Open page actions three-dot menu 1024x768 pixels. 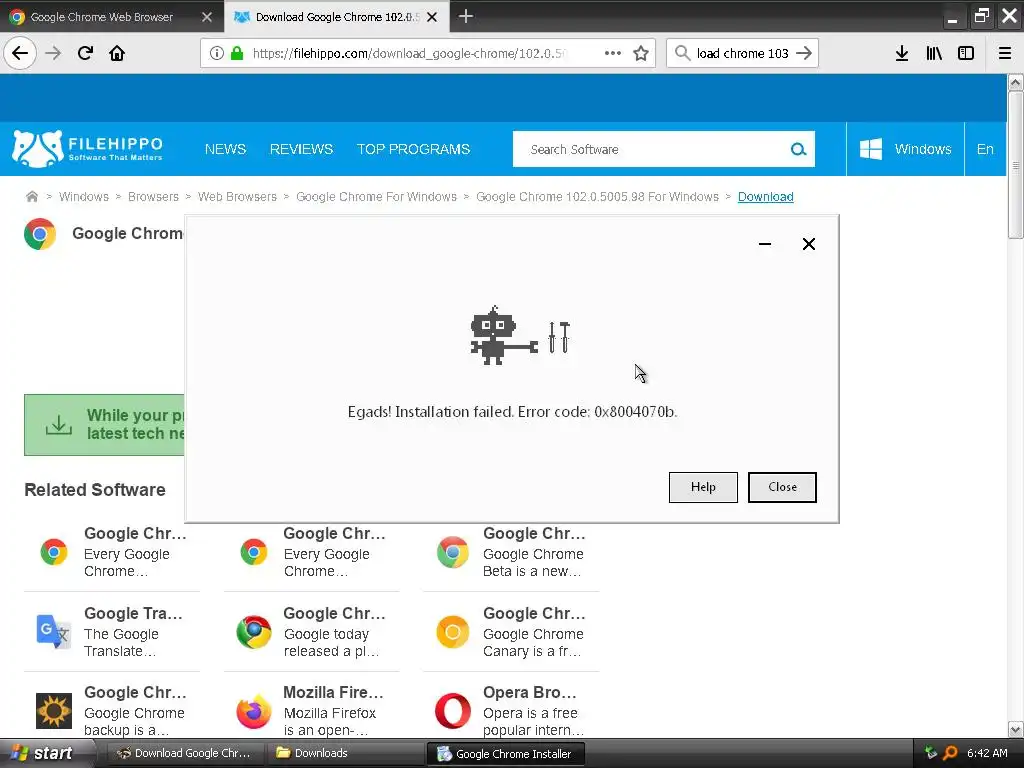click(613, 53)
